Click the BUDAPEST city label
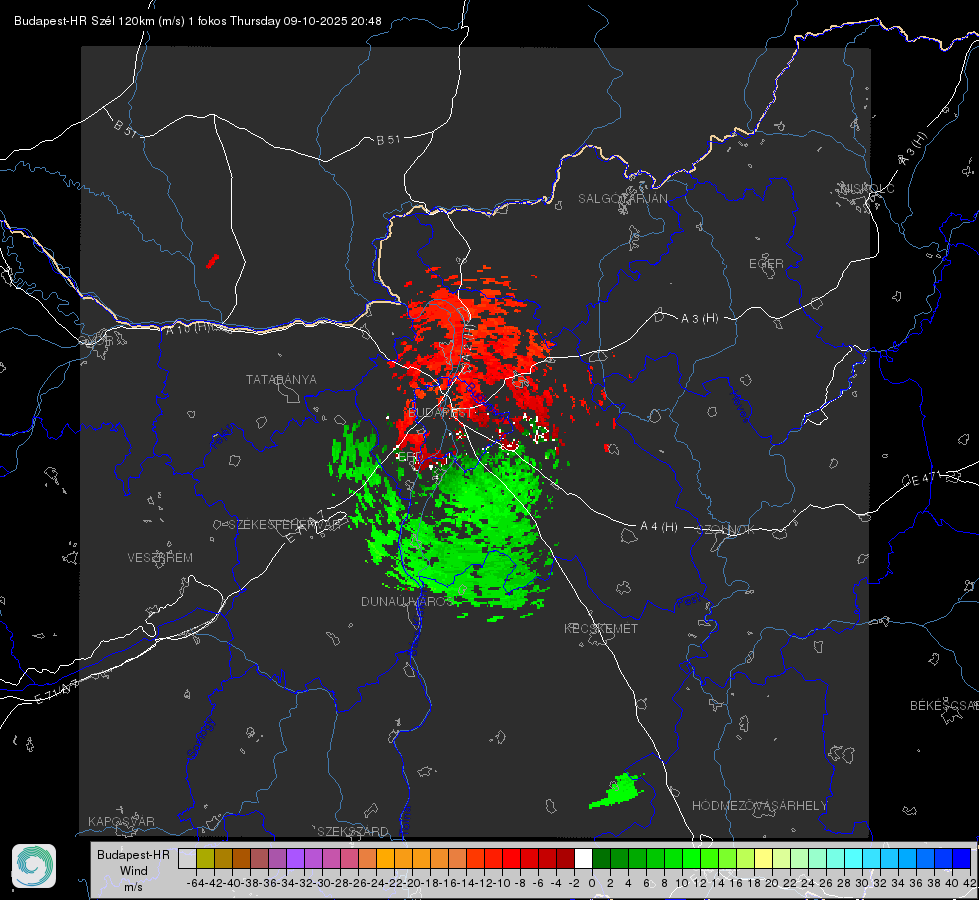 [441, 413]
